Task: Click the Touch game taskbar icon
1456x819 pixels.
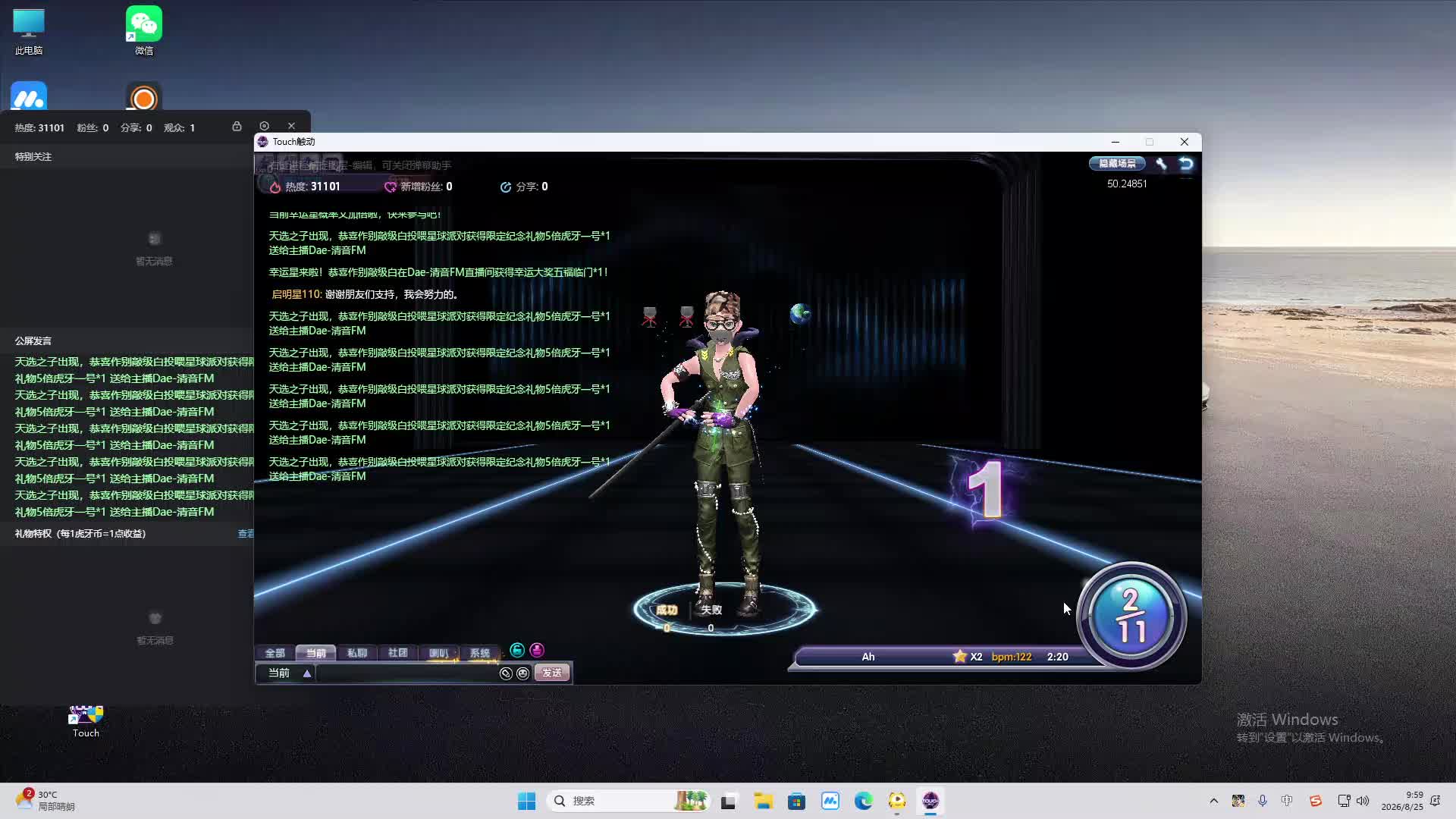Action: [x=930, y=801]
